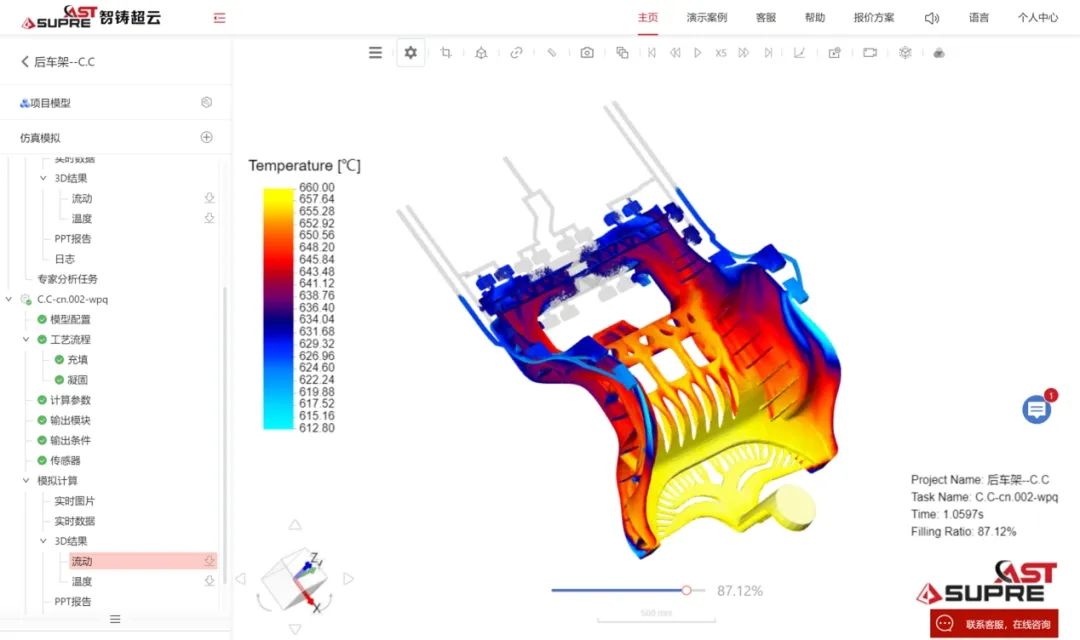Click the filling ratio progress slider handle
This screenshot has width=1080, height=640.
(686, 590)
